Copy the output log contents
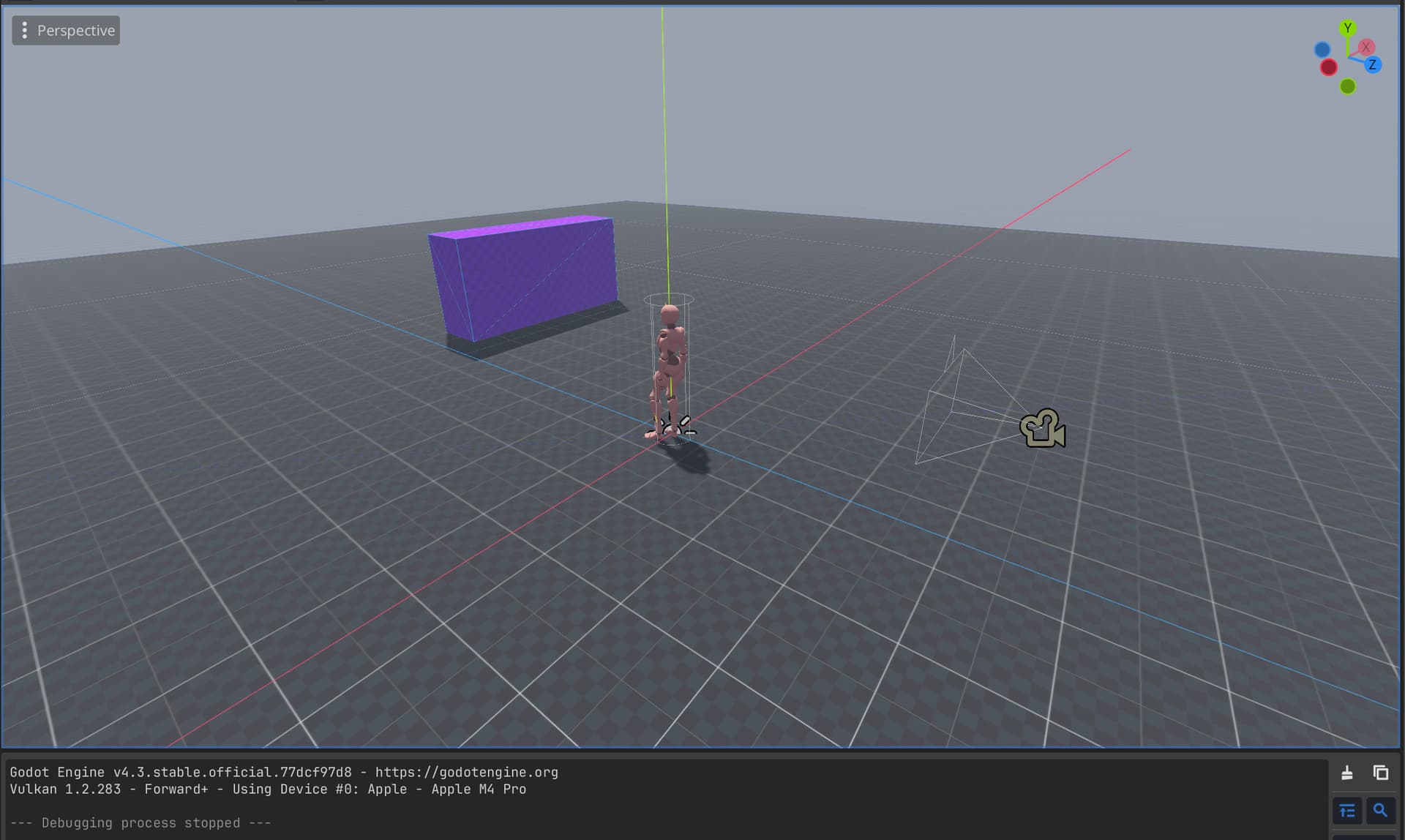Screen dimensions: 1405x840 (x=1381, y=773)
